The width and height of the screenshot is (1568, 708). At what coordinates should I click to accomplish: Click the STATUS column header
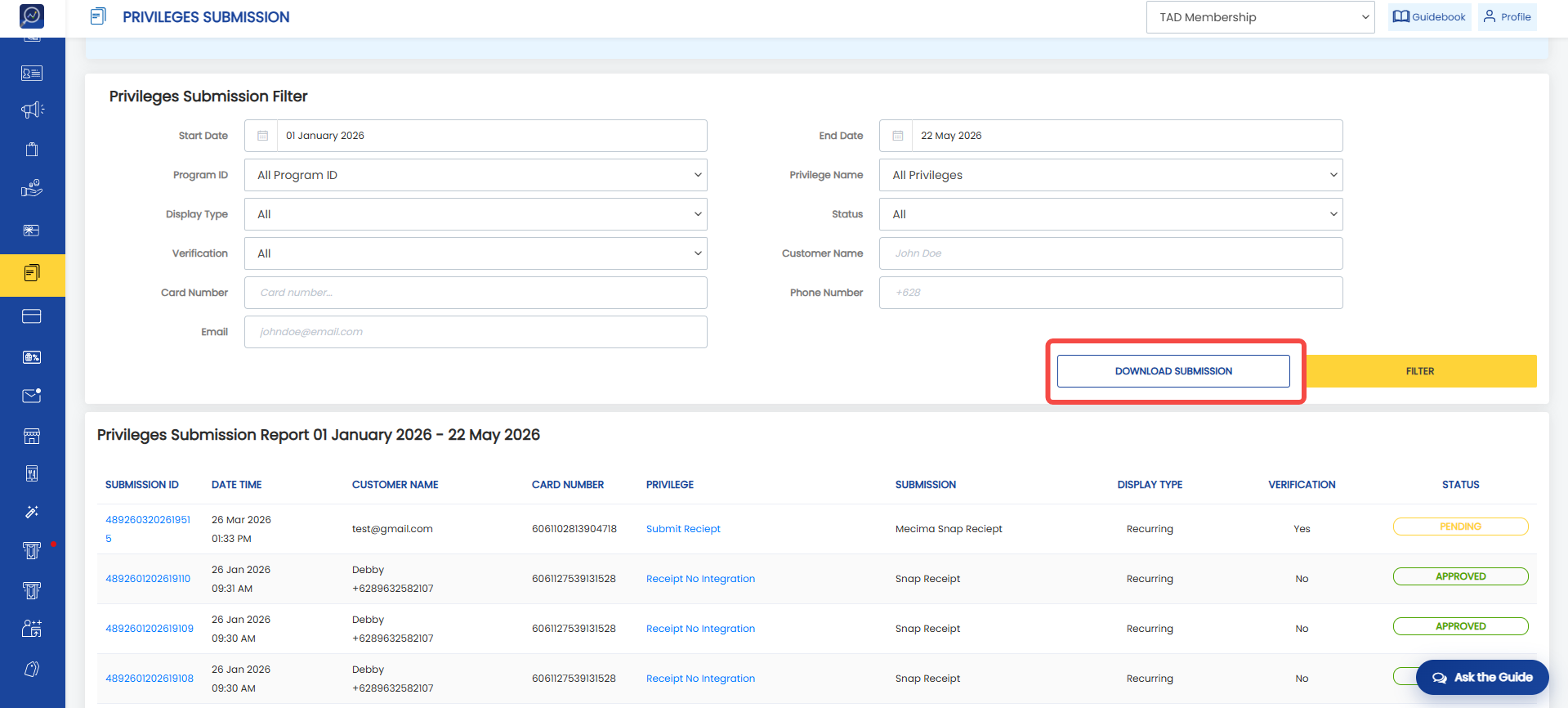click(1461, 485)
